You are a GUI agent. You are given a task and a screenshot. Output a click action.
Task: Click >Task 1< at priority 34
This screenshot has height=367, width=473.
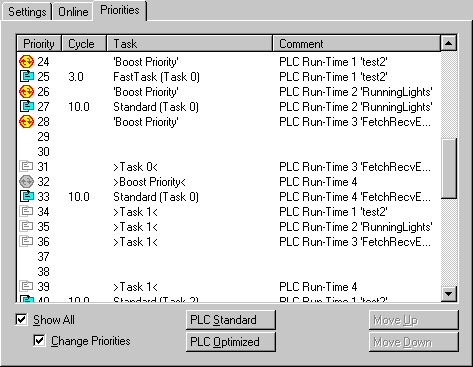(x=135, y=212)
